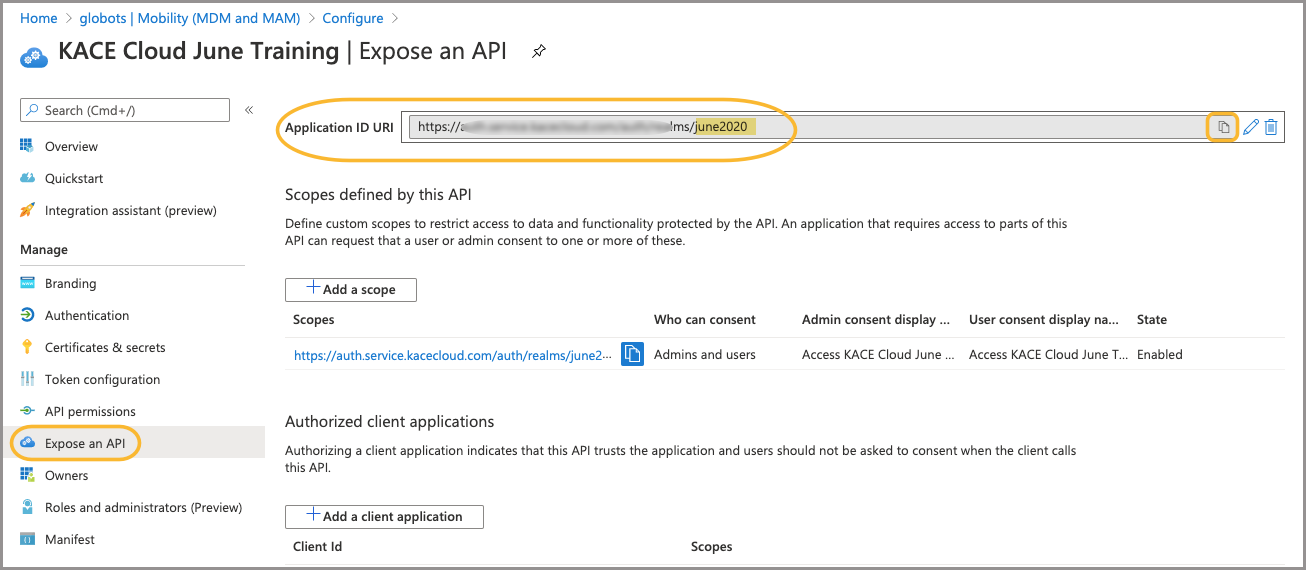Launch Integration assistant (preview)
This screenshot has height=570, width=1306.
pyautogui.click(x=130, y=210)
